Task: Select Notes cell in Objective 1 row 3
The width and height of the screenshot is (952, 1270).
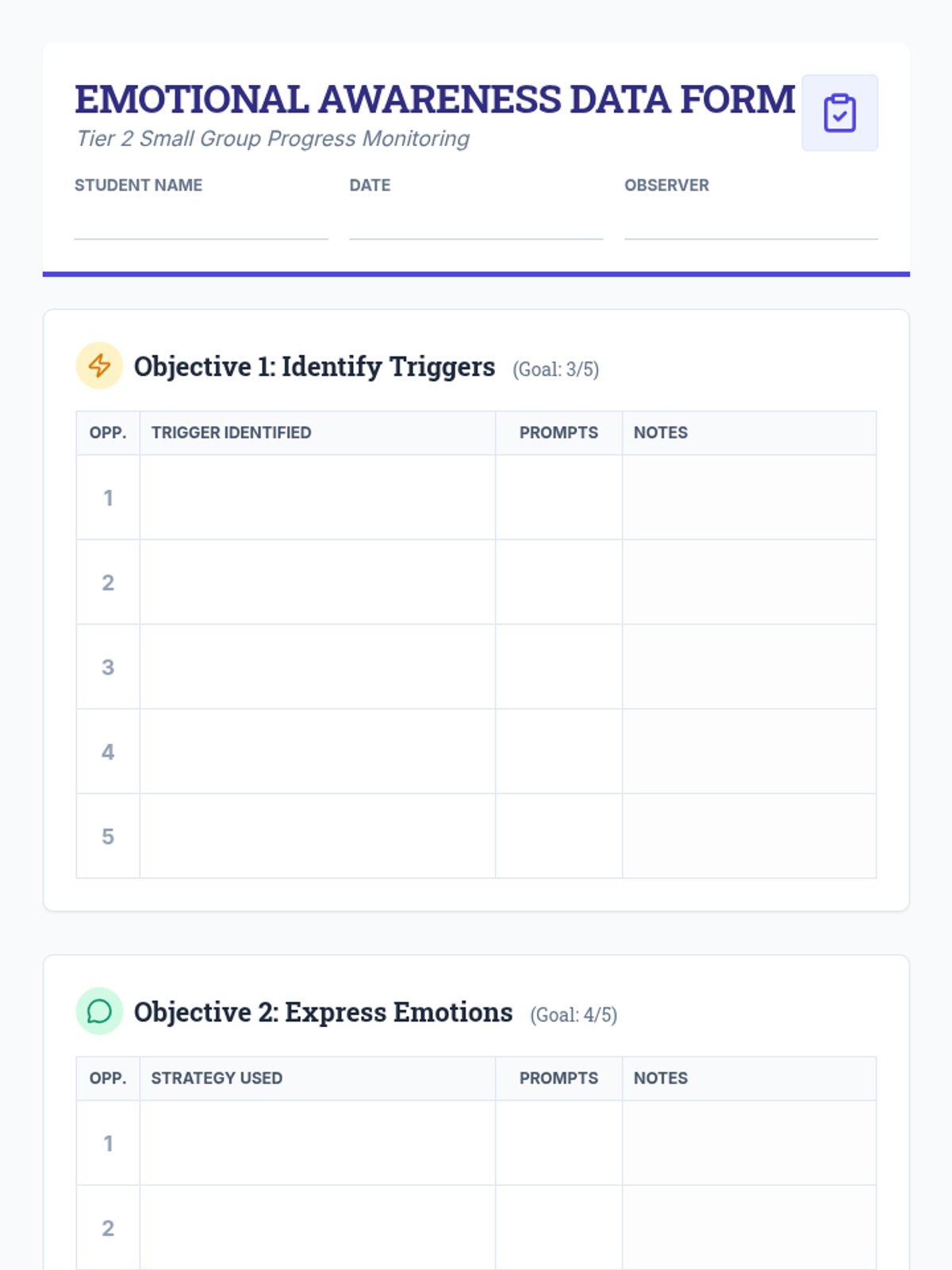Action: point(750,667)
